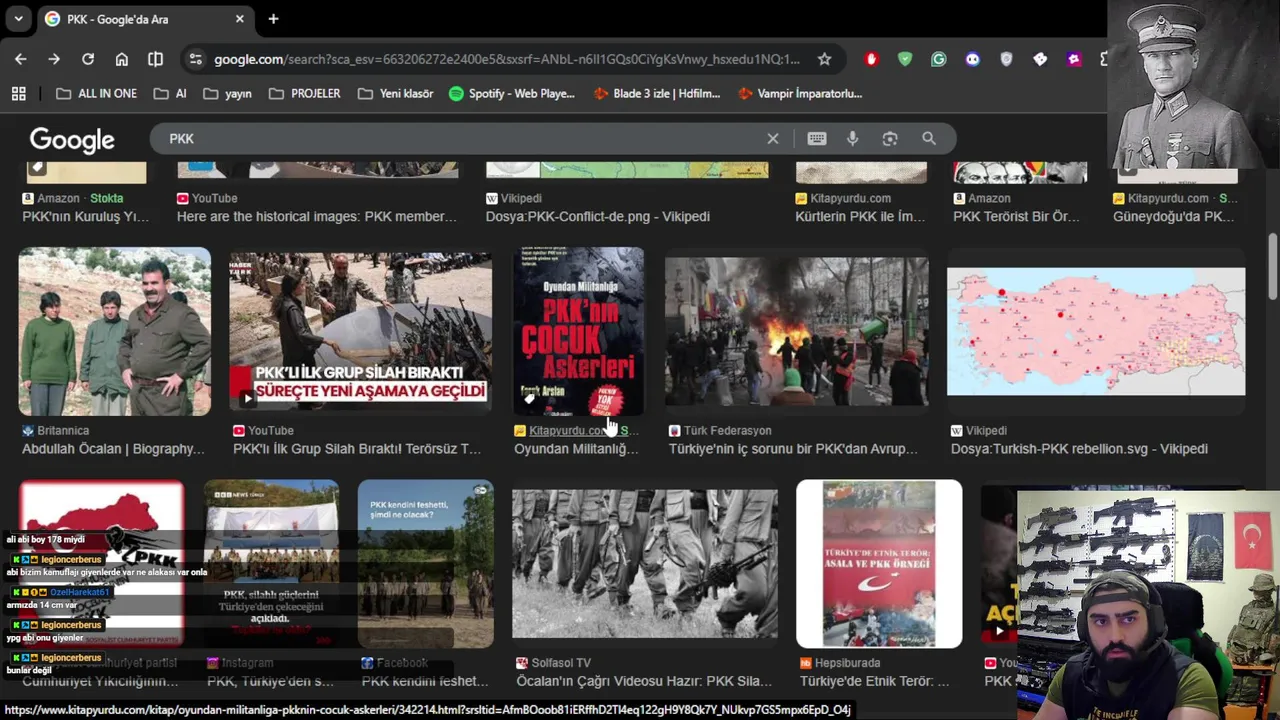Close the PKK - Google'da Ara tab
Image resolution: width=1280 pixels, height=720 pixels.
click(240, 19)
